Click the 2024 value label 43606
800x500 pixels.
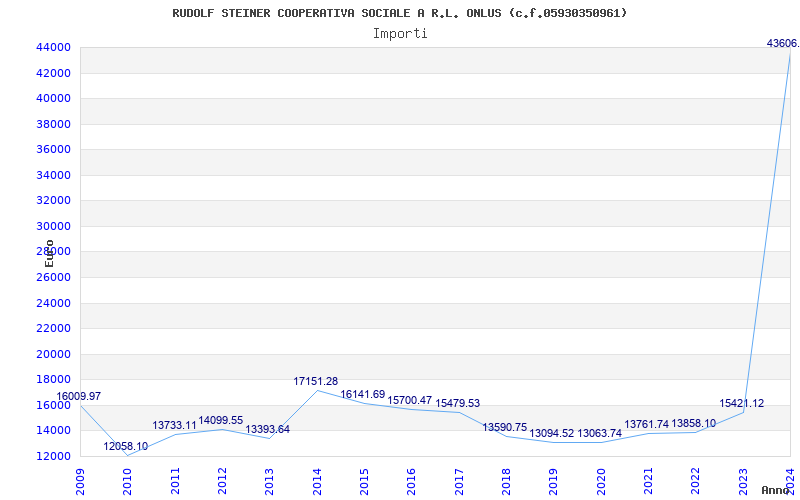[783, 44]
